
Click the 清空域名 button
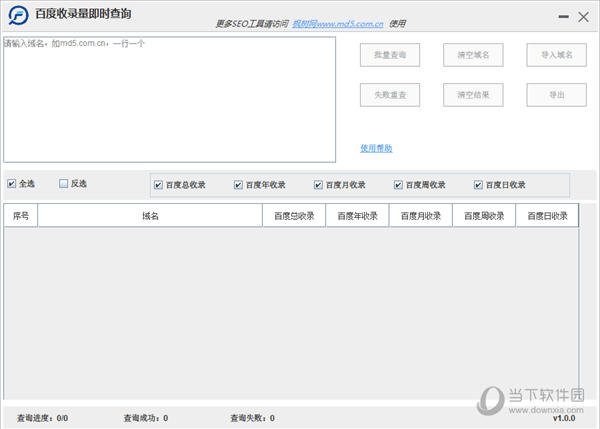[x=473, y=55]
